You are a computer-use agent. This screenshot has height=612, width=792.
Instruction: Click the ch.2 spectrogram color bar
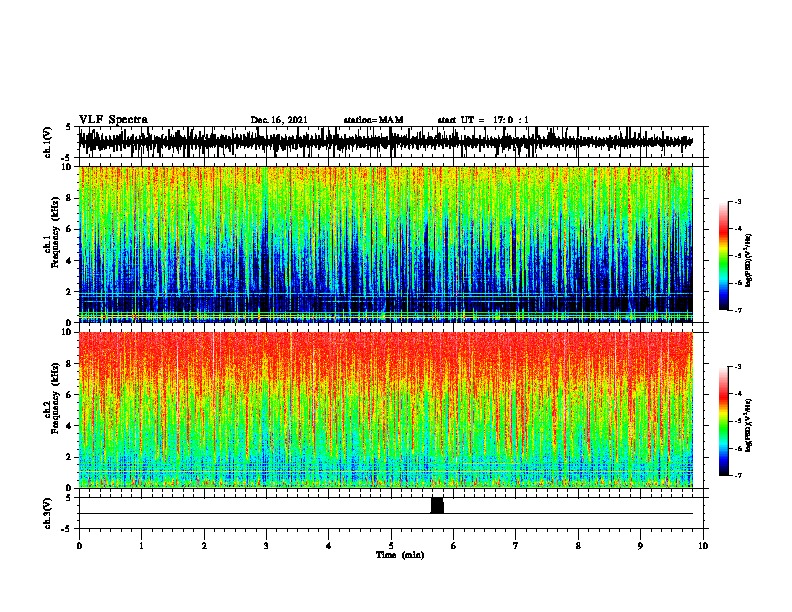[724, 421]
